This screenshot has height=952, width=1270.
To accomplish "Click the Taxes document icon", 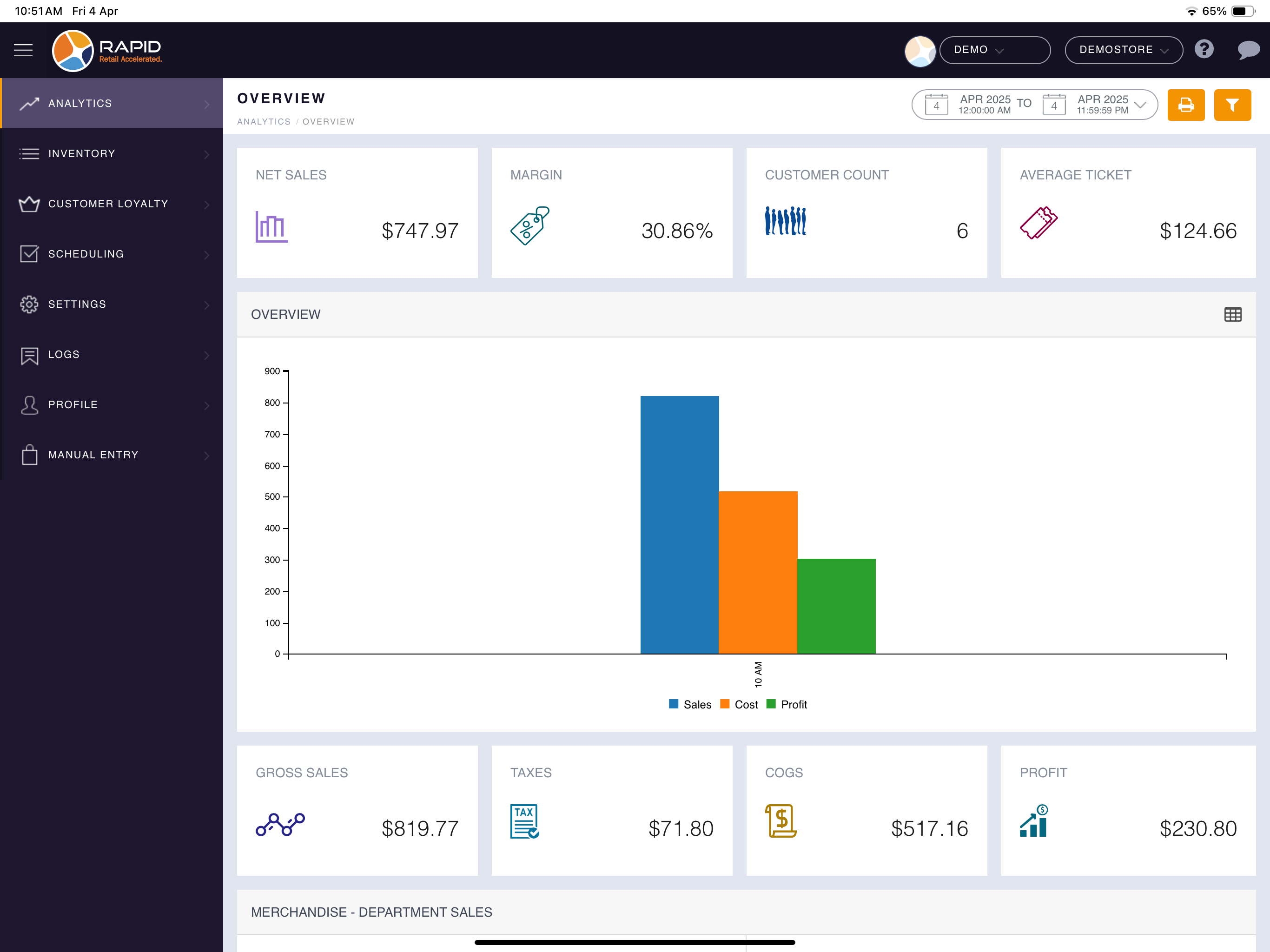I will coord(524,821).
